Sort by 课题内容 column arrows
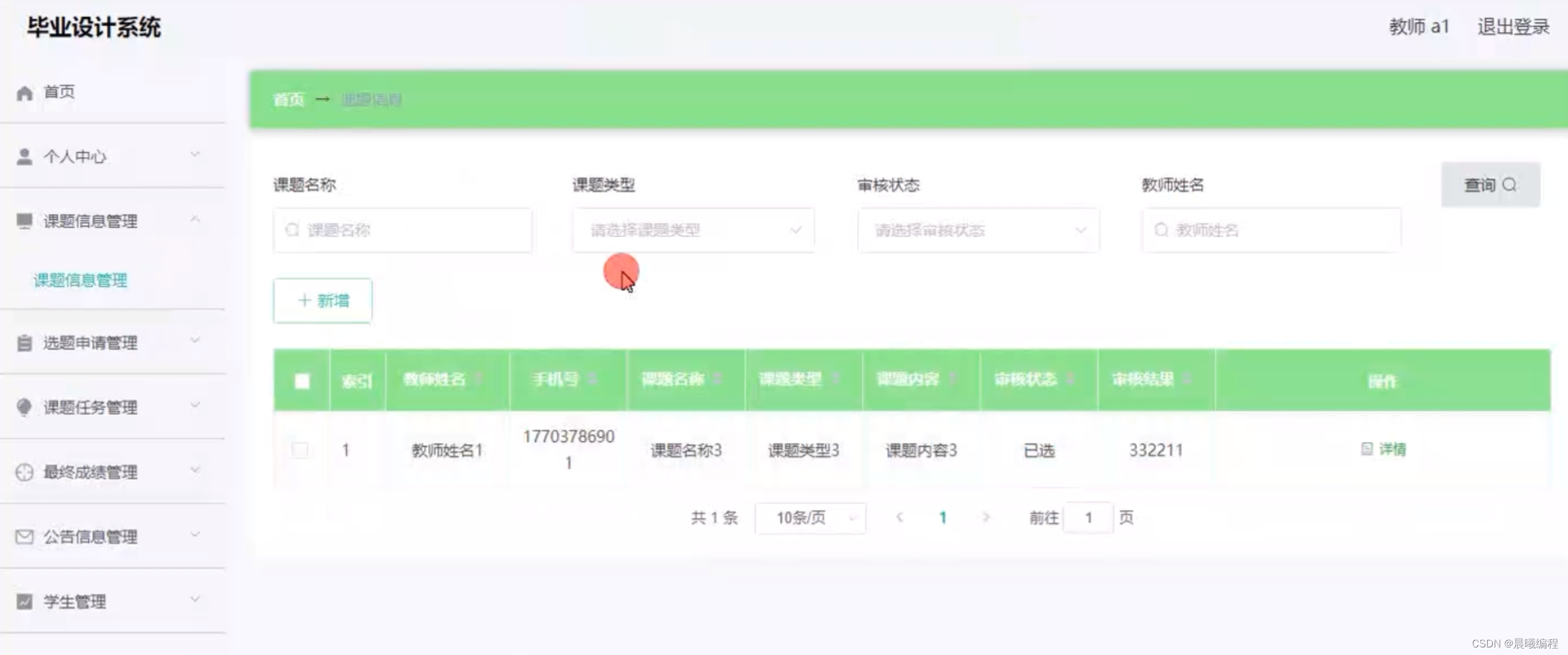Viewport: 1568px width, 655px height. click(953, 379)
